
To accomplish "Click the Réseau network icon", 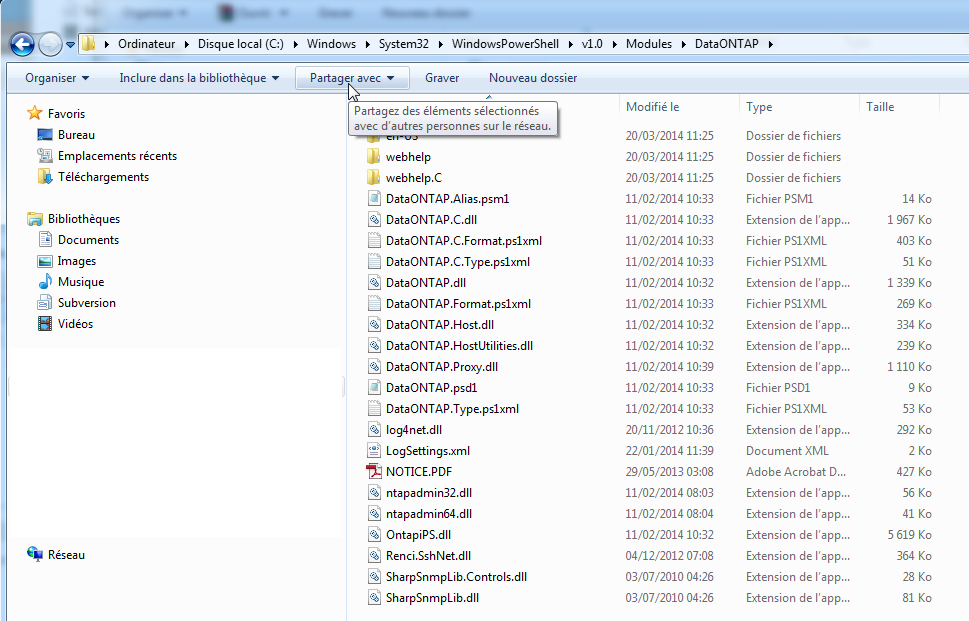I will pos(35,554).
